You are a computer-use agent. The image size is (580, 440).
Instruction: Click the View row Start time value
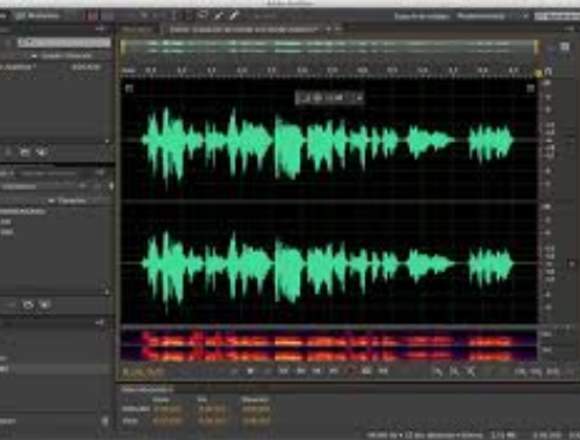pyautogui.click(x=168, y=421)
